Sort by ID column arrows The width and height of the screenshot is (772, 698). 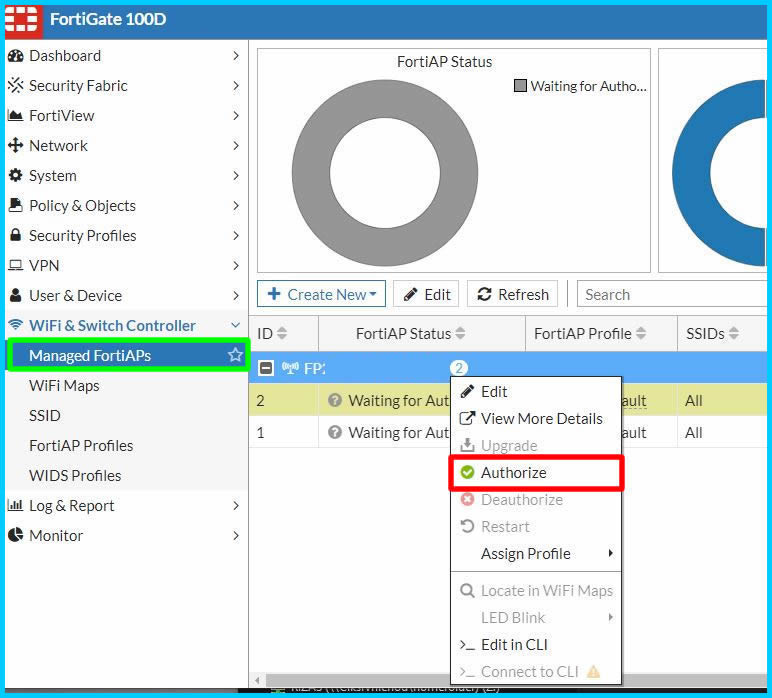point(282,333)
